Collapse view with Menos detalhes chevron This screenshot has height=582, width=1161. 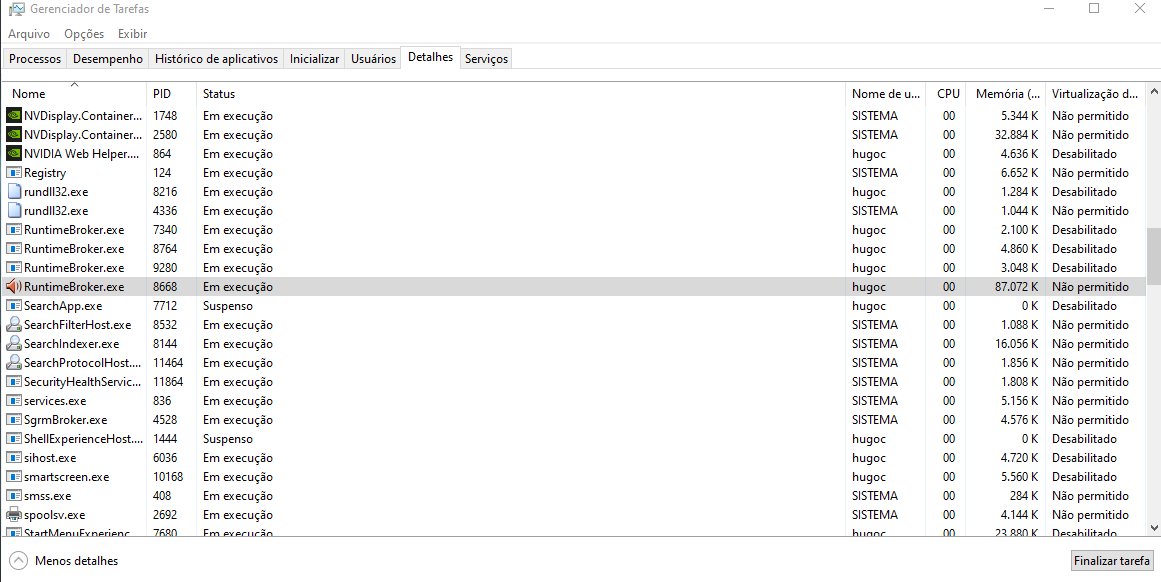tap(19, 561)
